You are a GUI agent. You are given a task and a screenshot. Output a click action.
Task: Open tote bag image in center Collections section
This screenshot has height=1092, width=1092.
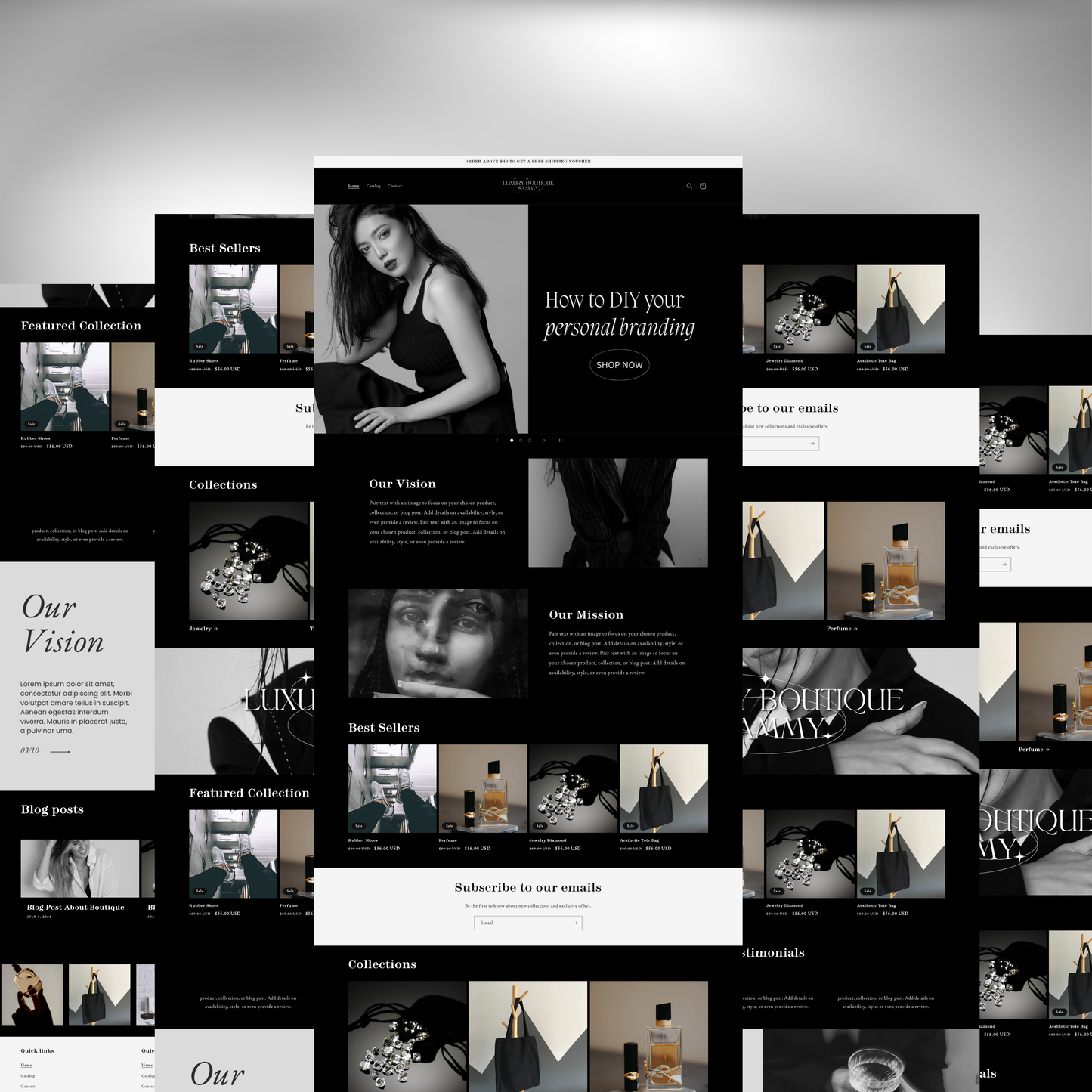pyautogui.click(x=528, y=1036)
